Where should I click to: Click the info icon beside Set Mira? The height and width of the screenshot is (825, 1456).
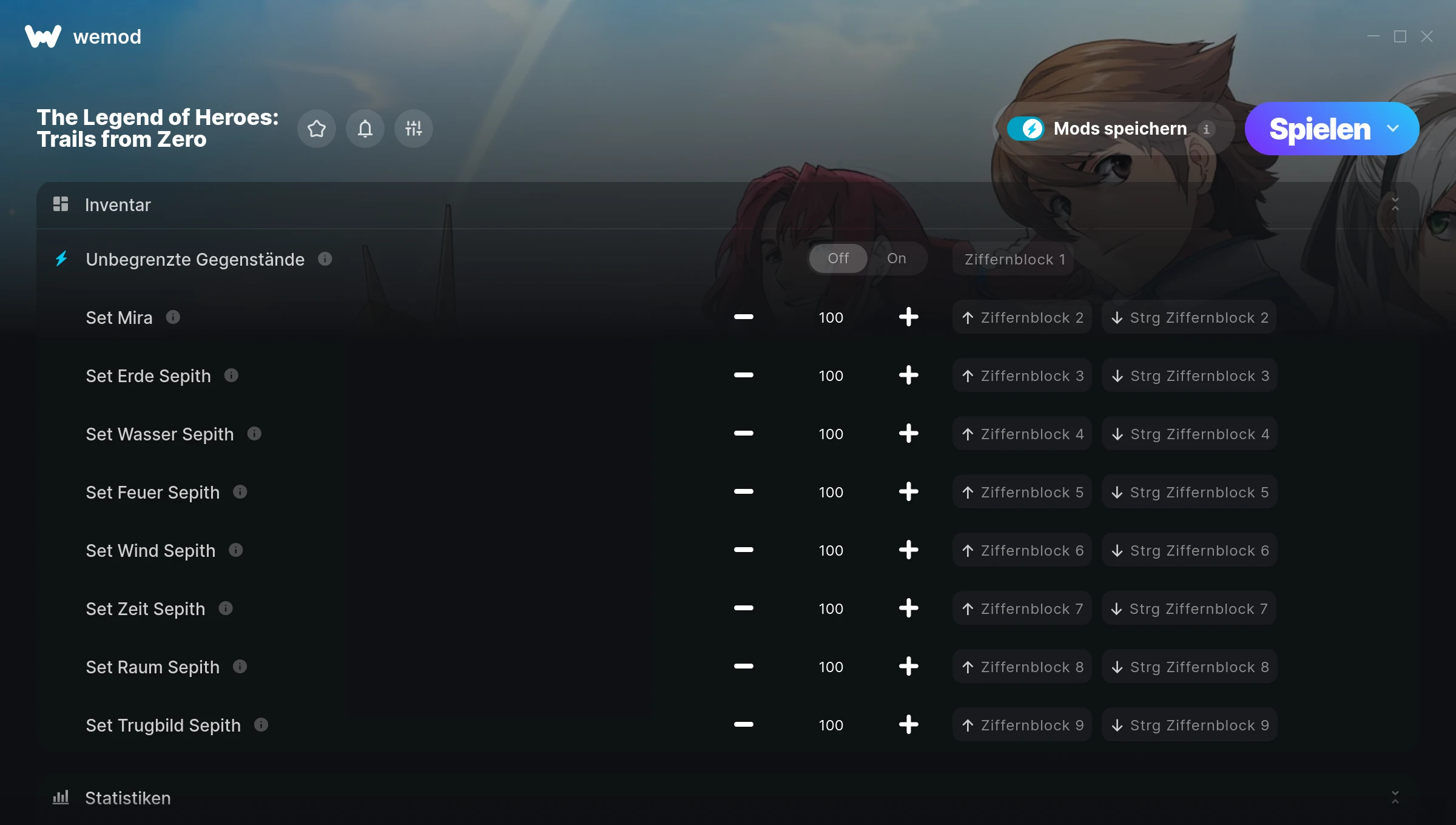(x=173, y=317)
